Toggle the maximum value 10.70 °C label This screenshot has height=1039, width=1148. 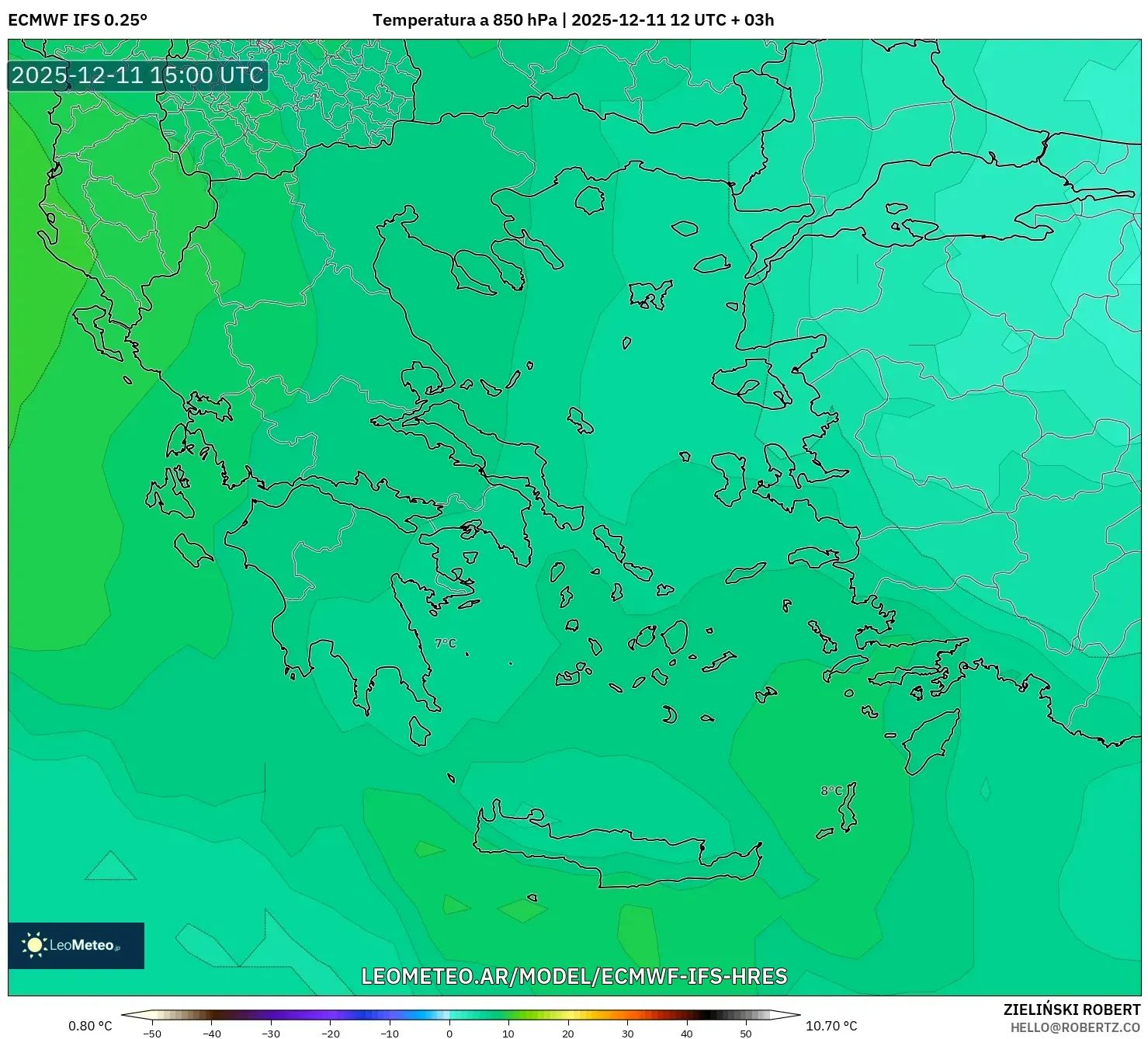(831, 1026)
